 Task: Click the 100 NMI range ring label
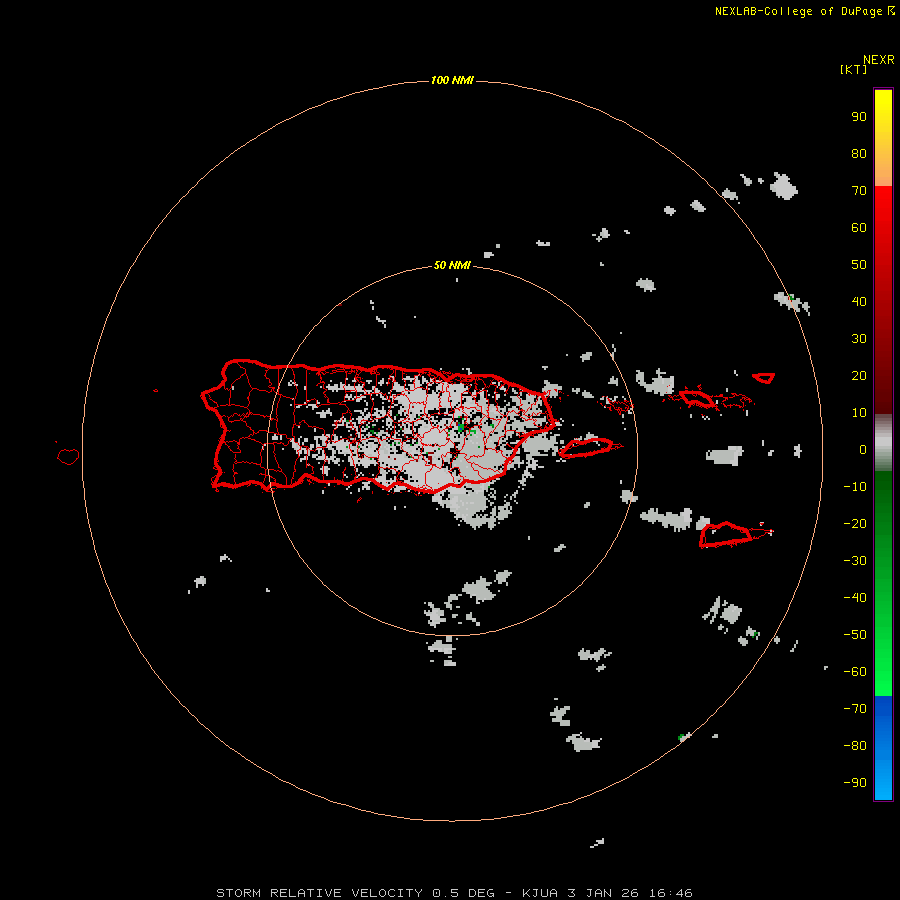point(452,80)
